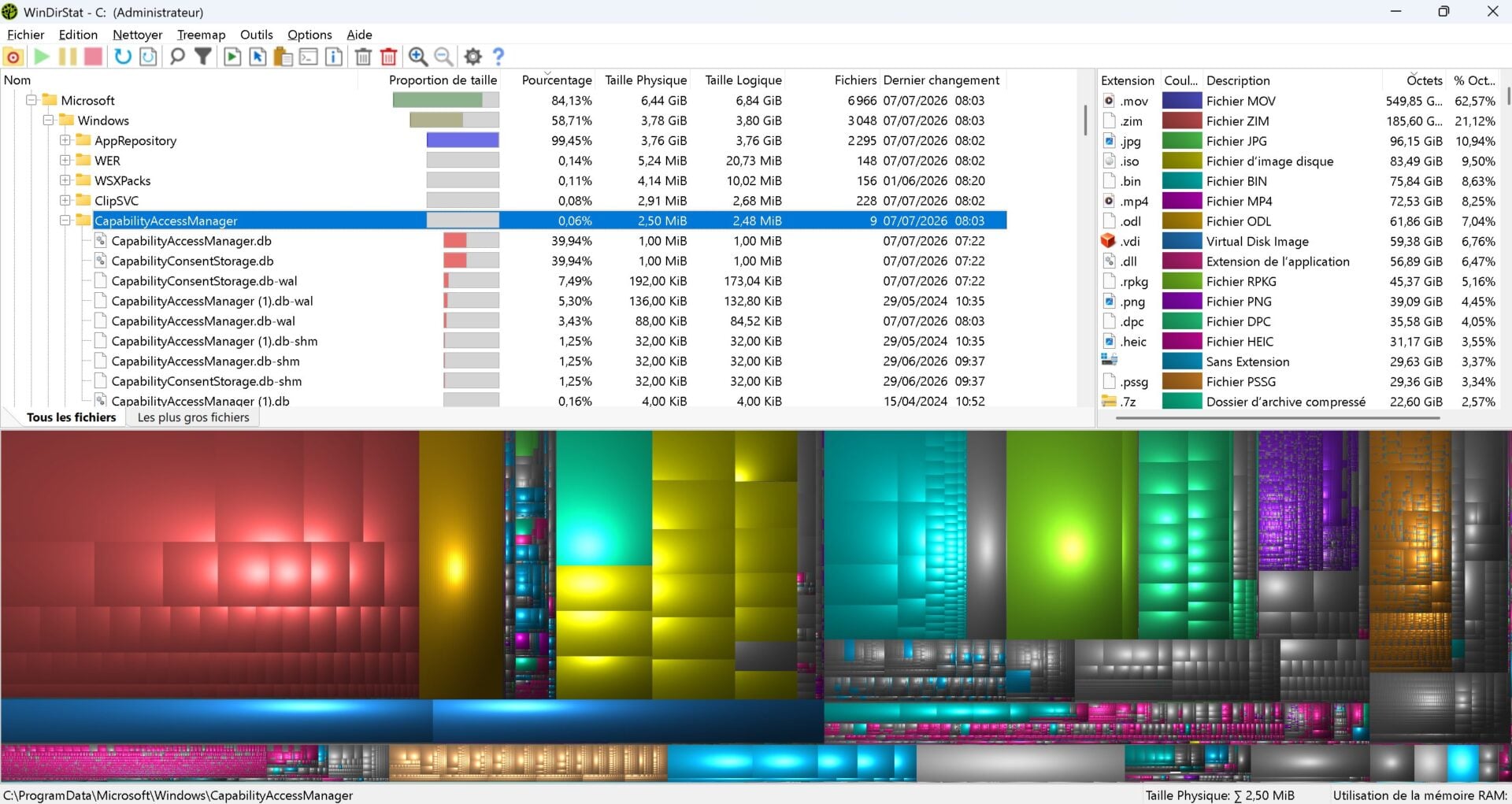
Task: Click the .7z archive folder icon
Action: click(x=1109, y=401)
